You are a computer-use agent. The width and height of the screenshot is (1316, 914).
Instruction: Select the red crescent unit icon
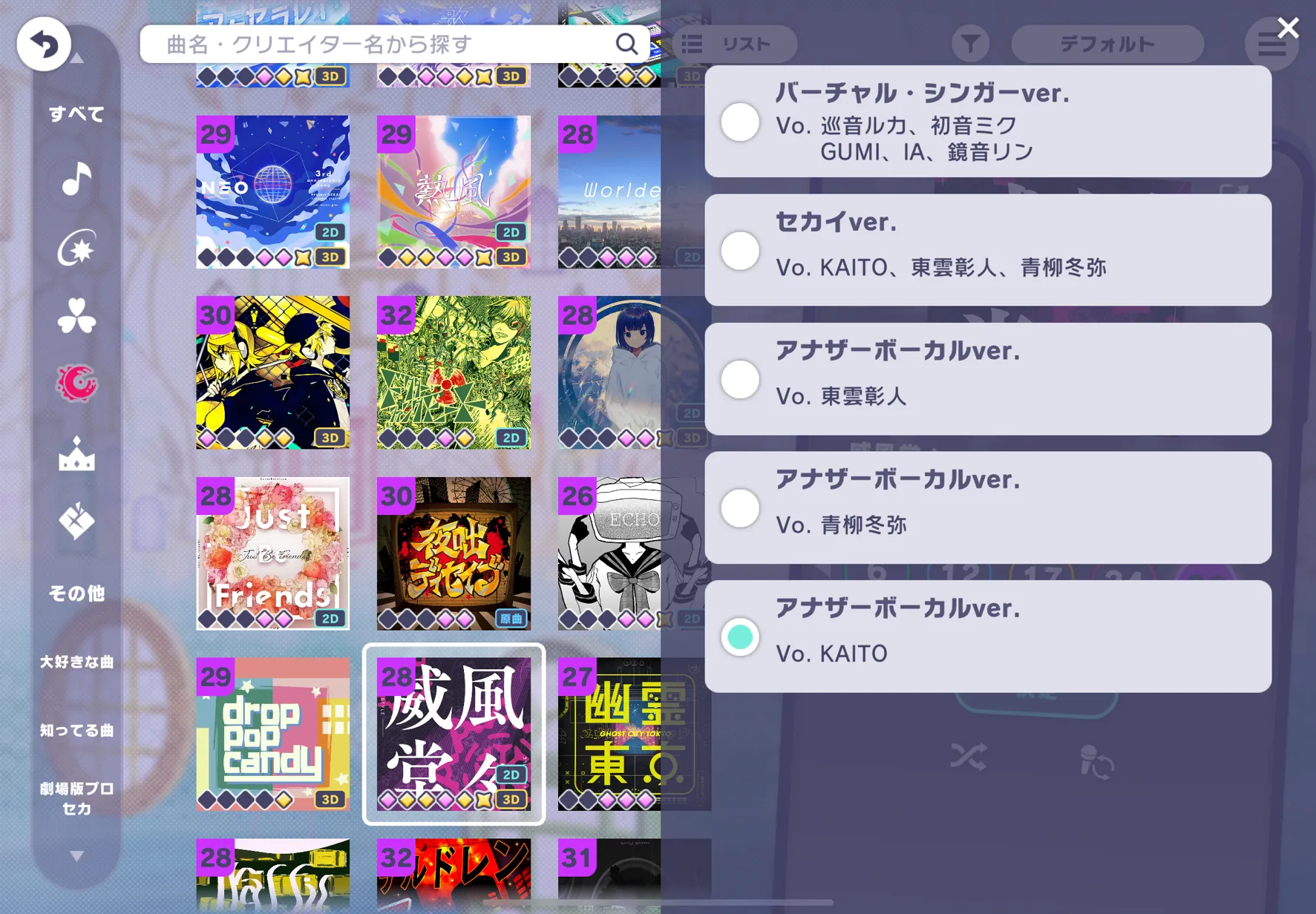coord(76,384)
